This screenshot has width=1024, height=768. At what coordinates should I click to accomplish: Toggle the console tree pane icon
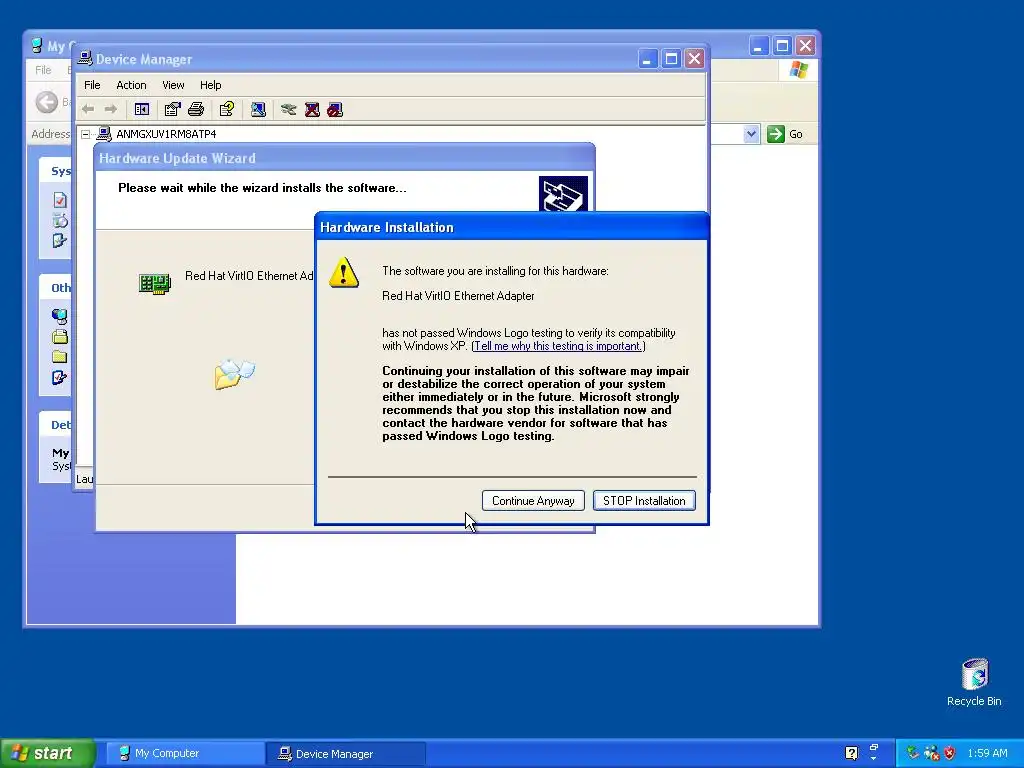(x=142, y=109)
